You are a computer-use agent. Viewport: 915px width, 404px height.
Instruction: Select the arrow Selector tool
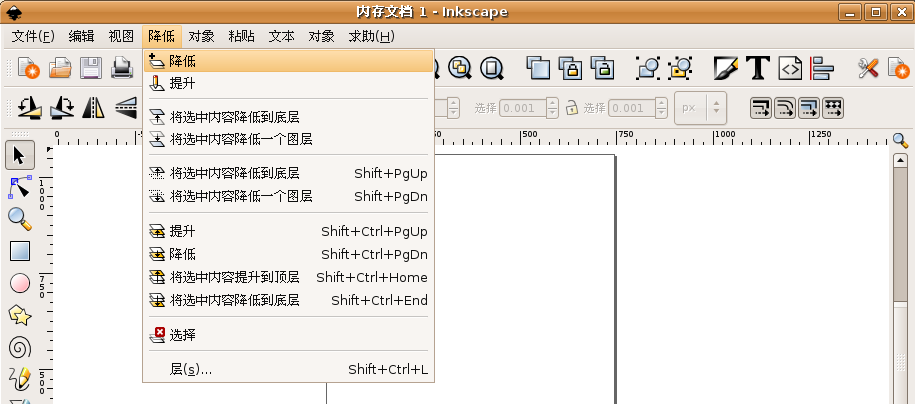(x=19, y=156)
